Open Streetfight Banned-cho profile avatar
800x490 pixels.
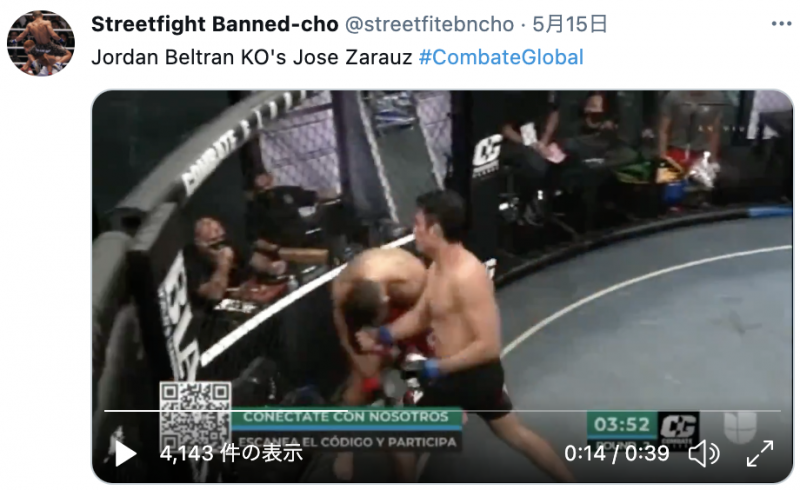(x=41, y=43)
